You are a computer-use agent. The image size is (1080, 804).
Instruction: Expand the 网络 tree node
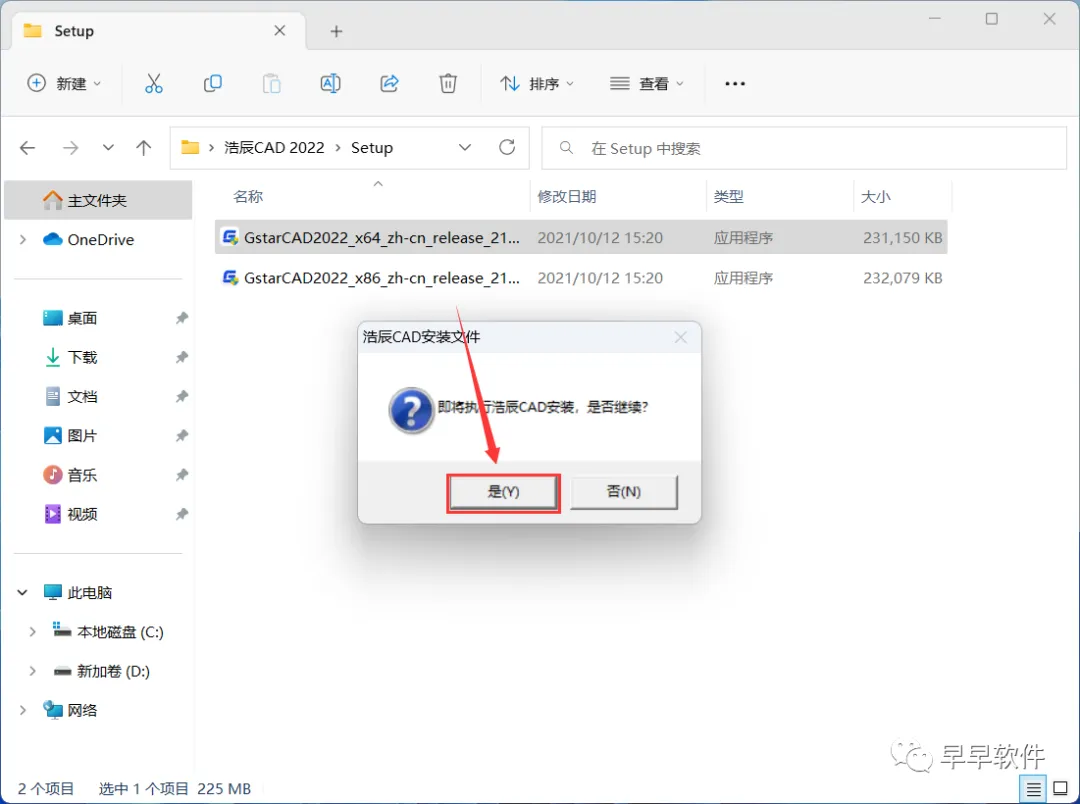23,710
